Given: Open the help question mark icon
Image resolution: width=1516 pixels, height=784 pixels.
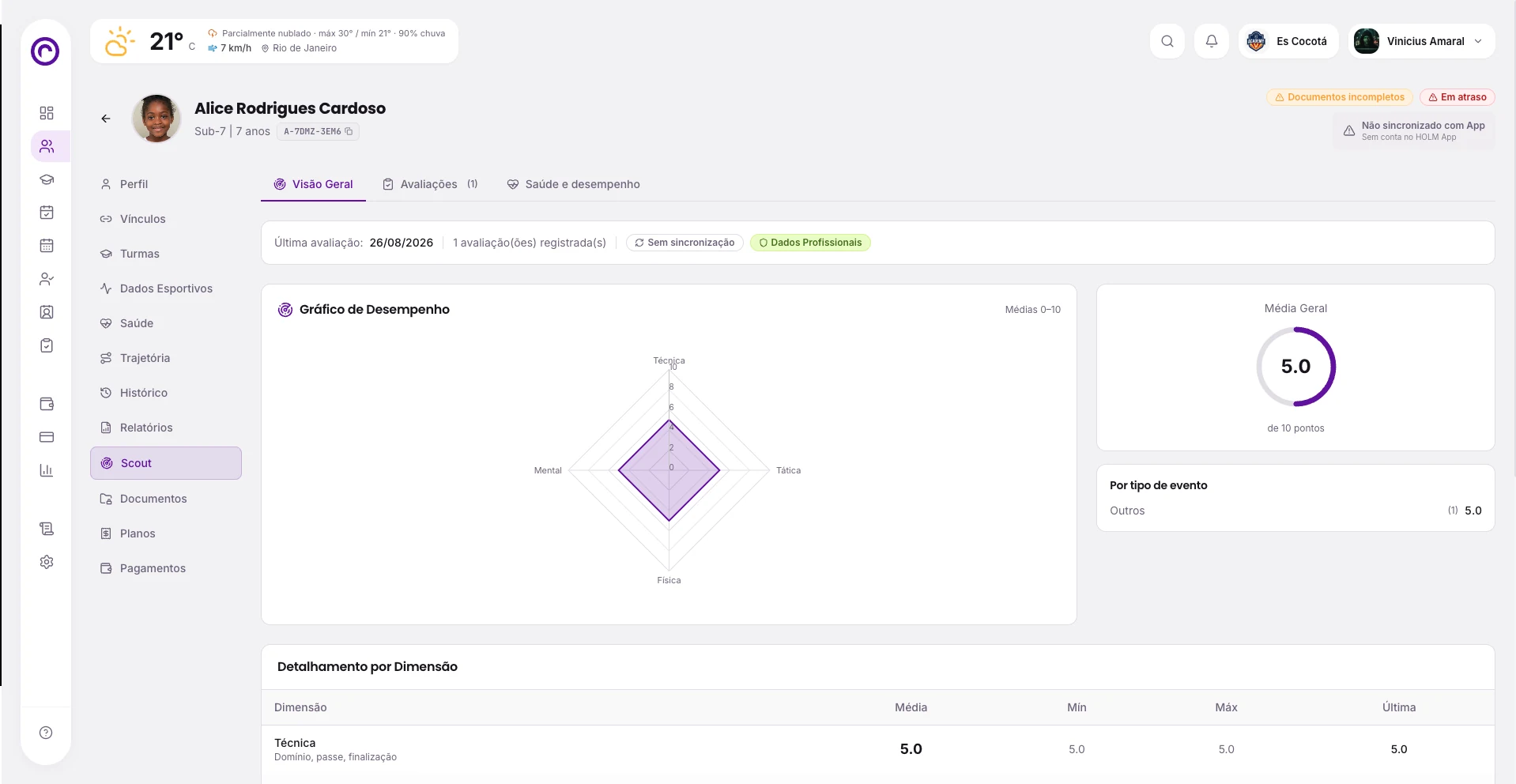Looking at the screenshot, I should click(x=46, y=733).
